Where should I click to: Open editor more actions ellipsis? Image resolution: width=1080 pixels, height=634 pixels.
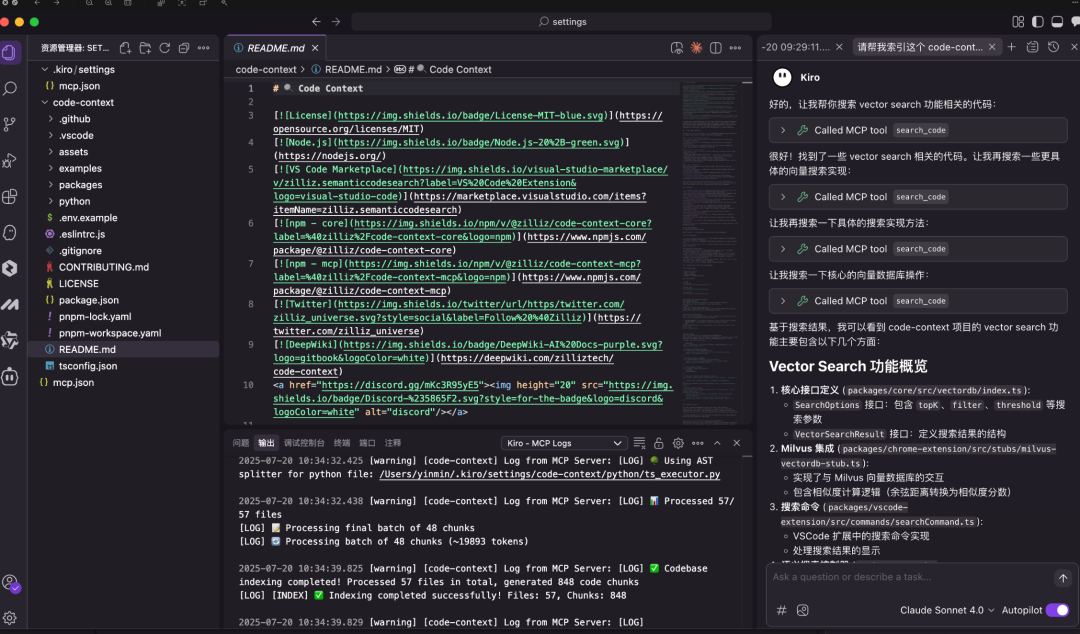(735, 48)
